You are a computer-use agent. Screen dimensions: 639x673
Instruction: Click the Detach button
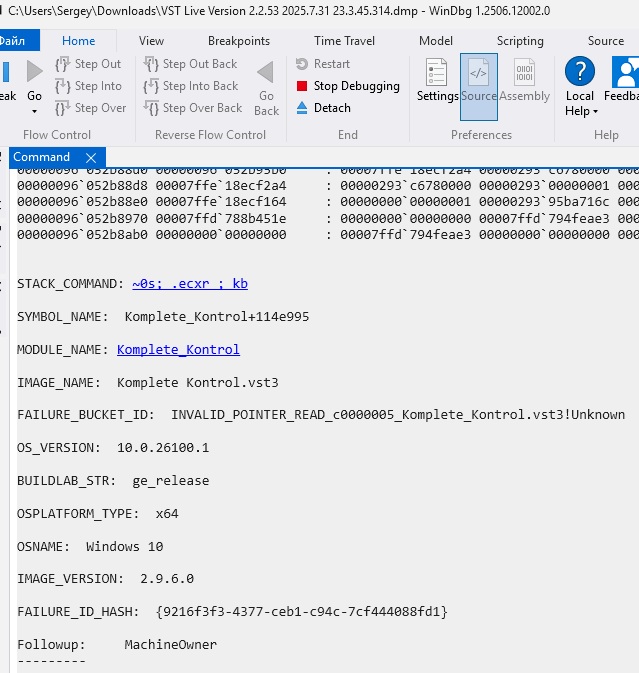point(324,108)
